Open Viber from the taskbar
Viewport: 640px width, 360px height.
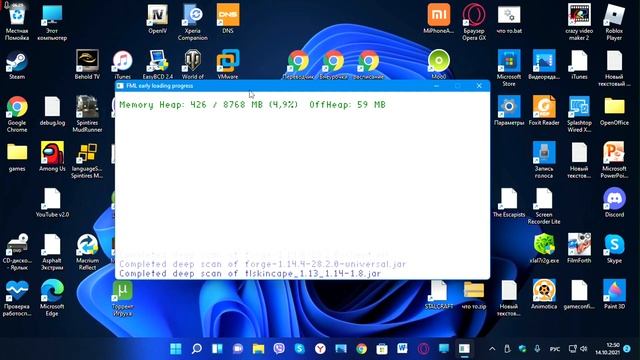click(x=279, y=349)
